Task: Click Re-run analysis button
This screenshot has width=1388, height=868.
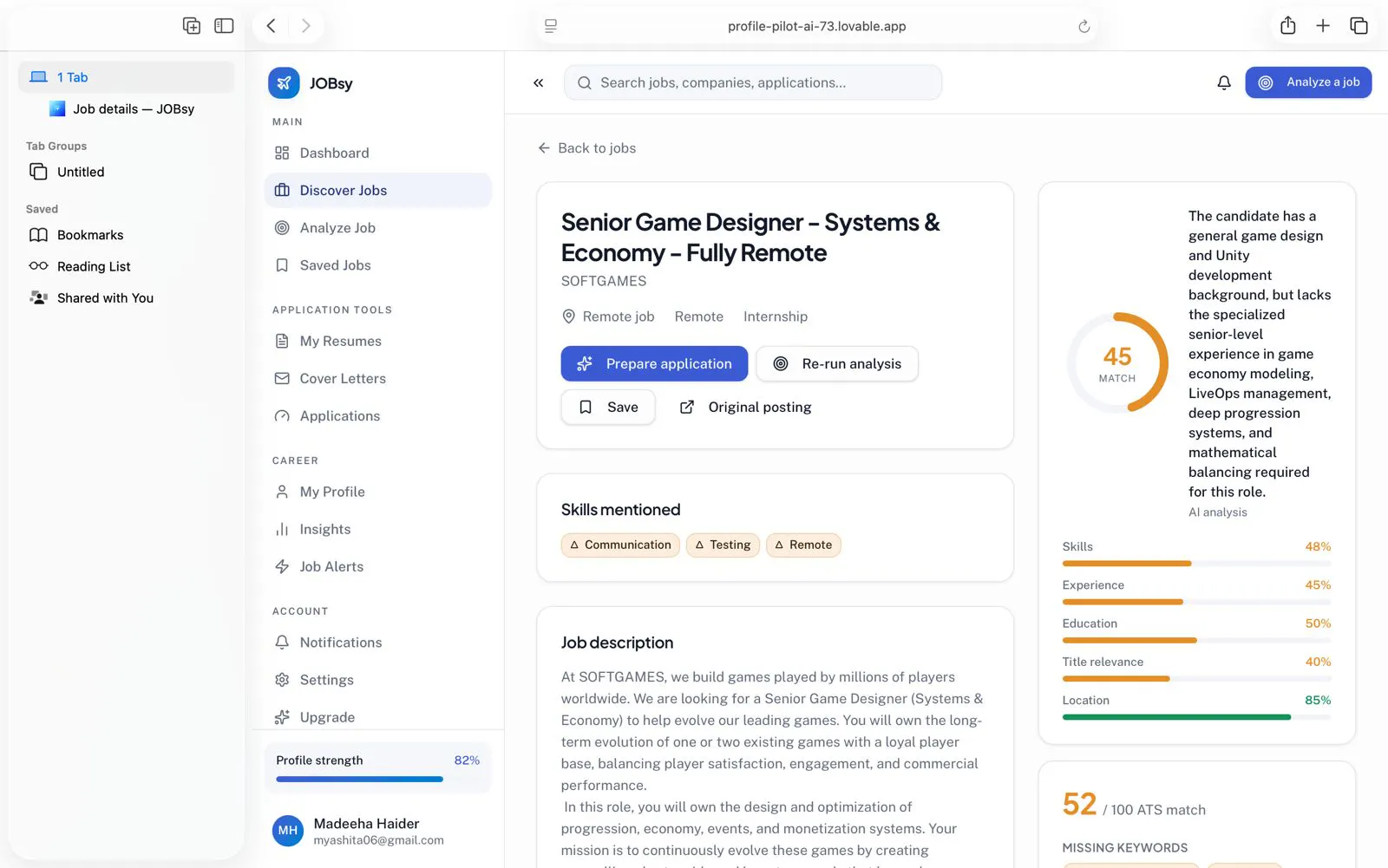Action: point(837,364)
